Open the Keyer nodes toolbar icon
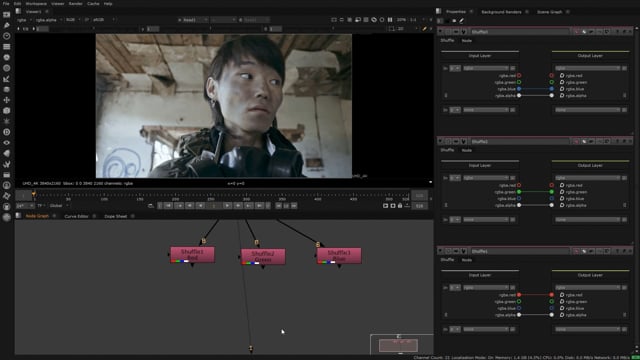Image resolution: width=640 pixels, height=360 pixels. click(x=7, y=79)
